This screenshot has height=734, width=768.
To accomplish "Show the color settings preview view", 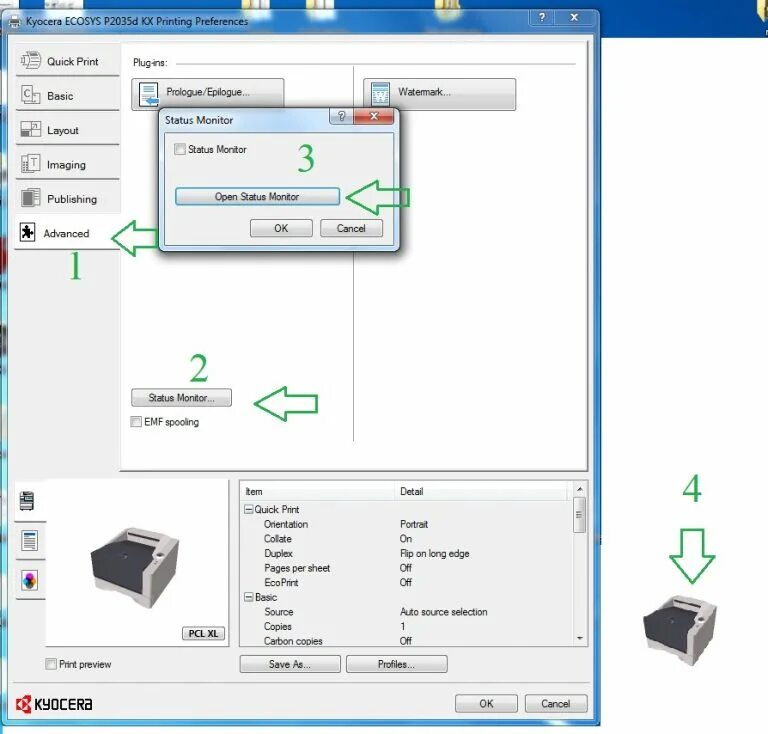I will tap(29, 581).
